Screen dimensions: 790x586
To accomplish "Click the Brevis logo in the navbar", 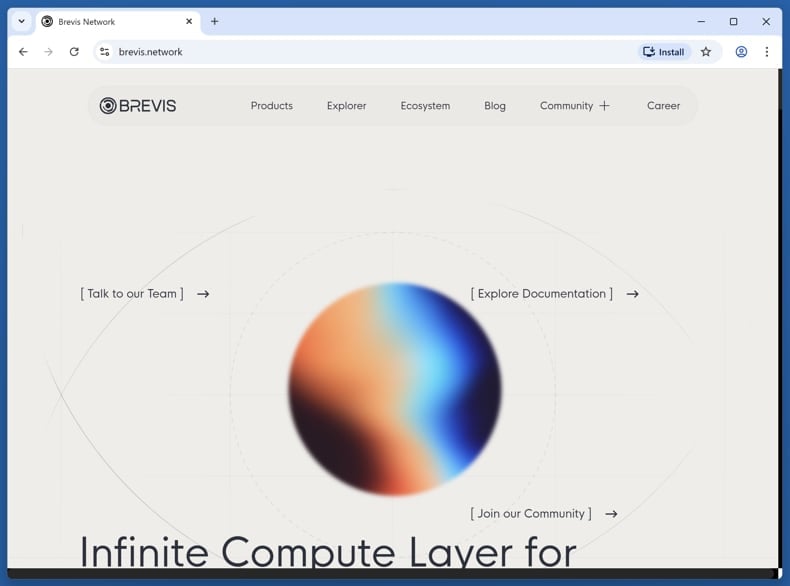I will [x=138, y=106].
